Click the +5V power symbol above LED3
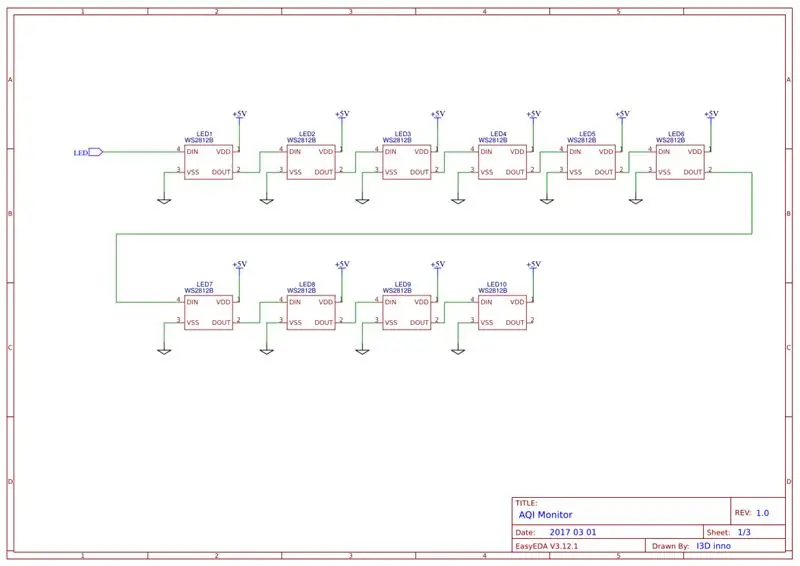Viewport: 800px width, 566px height. [x=438, y=115]
